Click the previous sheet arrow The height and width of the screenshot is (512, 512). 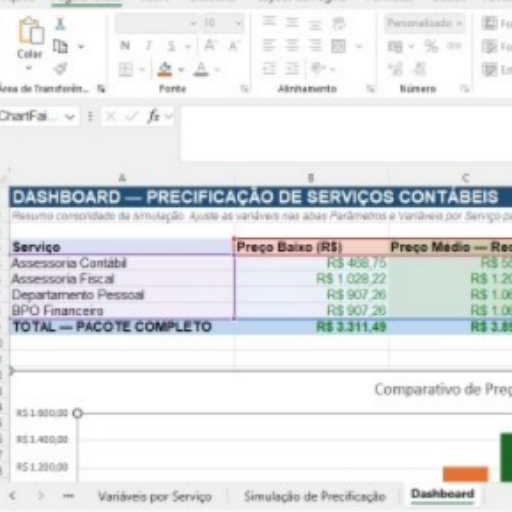tap(13, 496)
